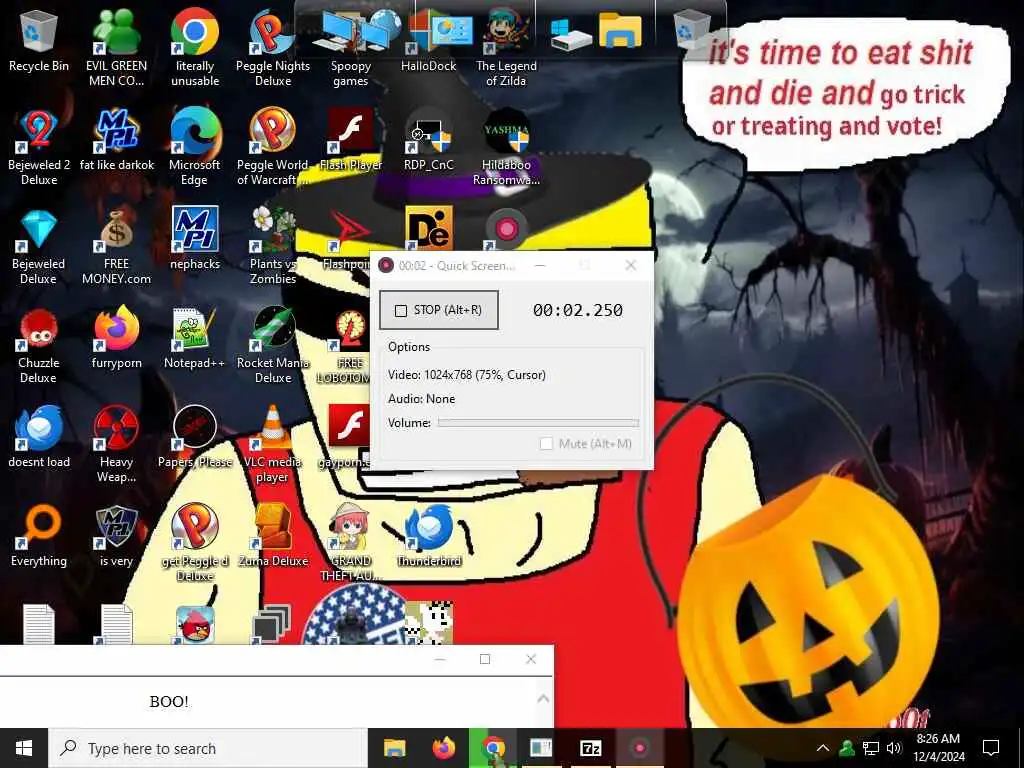The image size is (1024, 768).
Task: Open the clock showing 8:26 AM
Action: (x=938, y=748)
